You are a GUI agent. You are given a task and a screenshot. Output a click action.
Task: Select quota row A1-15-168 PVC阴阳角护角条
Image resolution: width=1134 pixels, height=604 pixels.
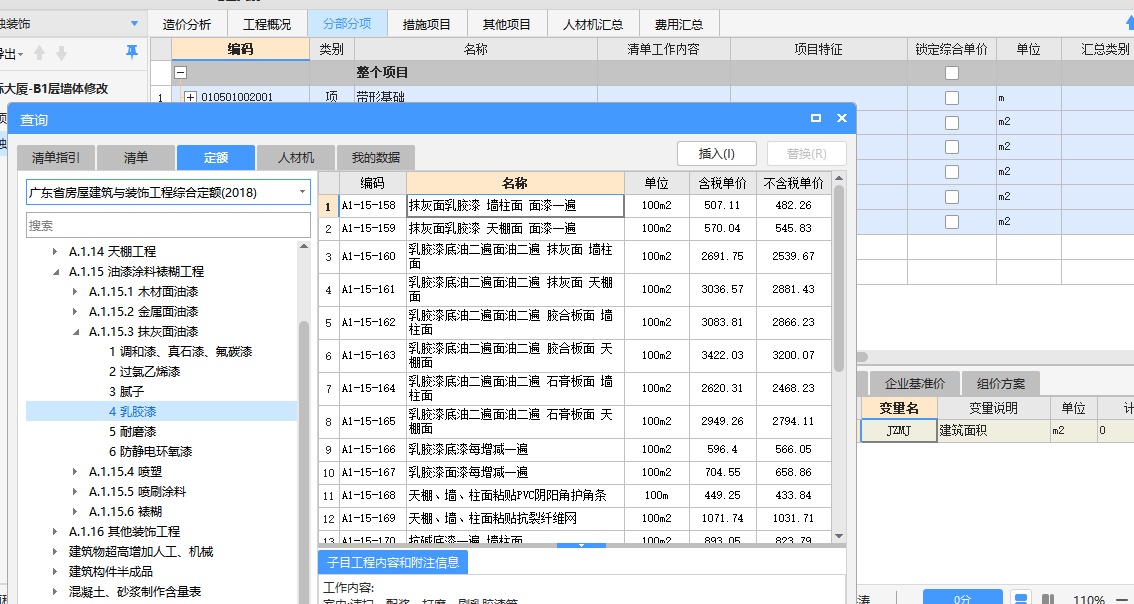[x=575, y=496]
